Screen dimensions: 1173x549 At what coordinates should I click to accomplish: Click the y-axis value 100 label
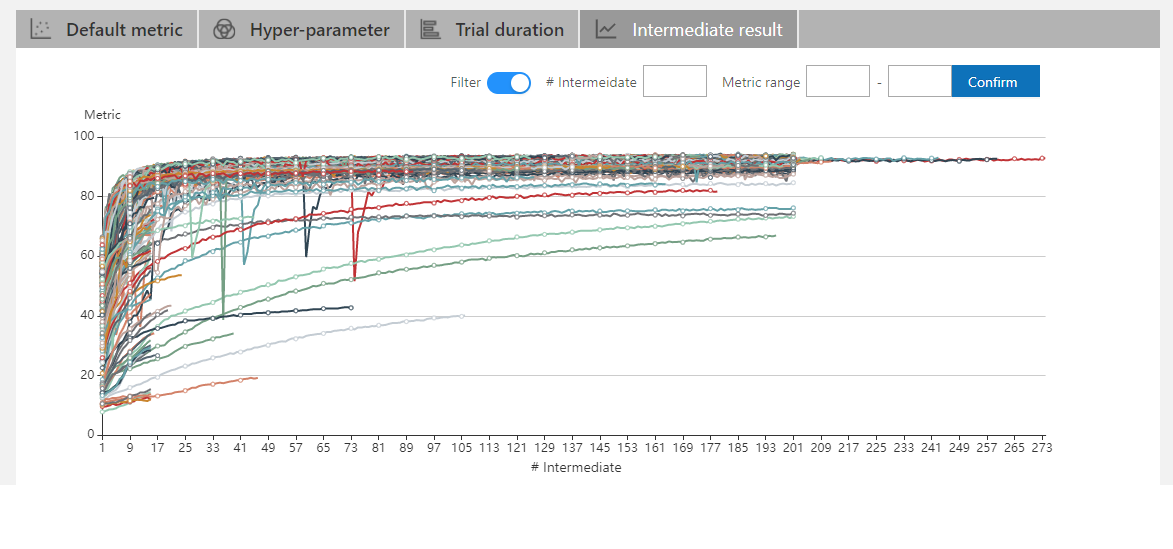click(x=84, y=137)
